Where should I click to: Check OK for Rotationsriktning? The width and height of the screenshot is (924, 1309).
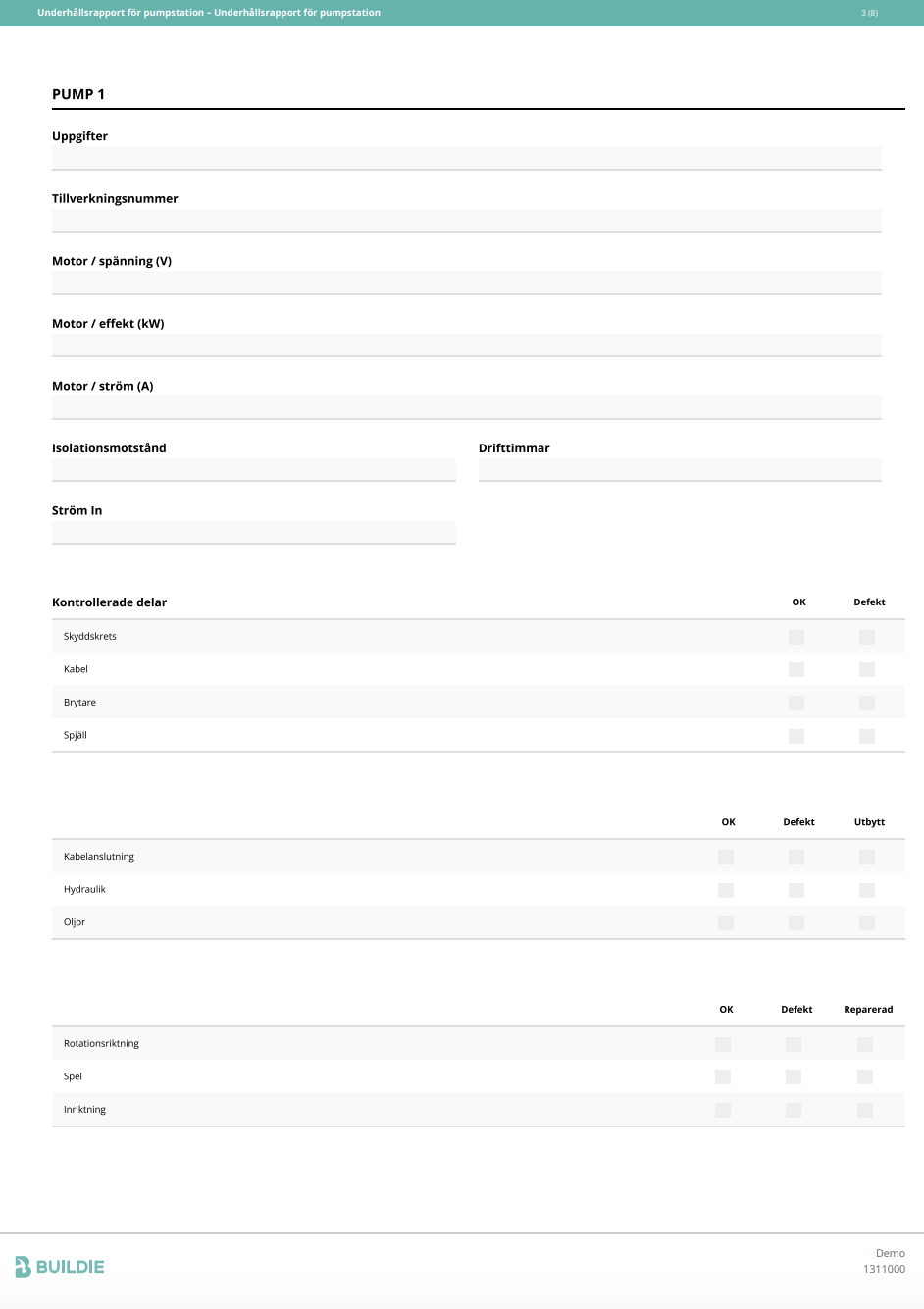[x=723, y=1044]
